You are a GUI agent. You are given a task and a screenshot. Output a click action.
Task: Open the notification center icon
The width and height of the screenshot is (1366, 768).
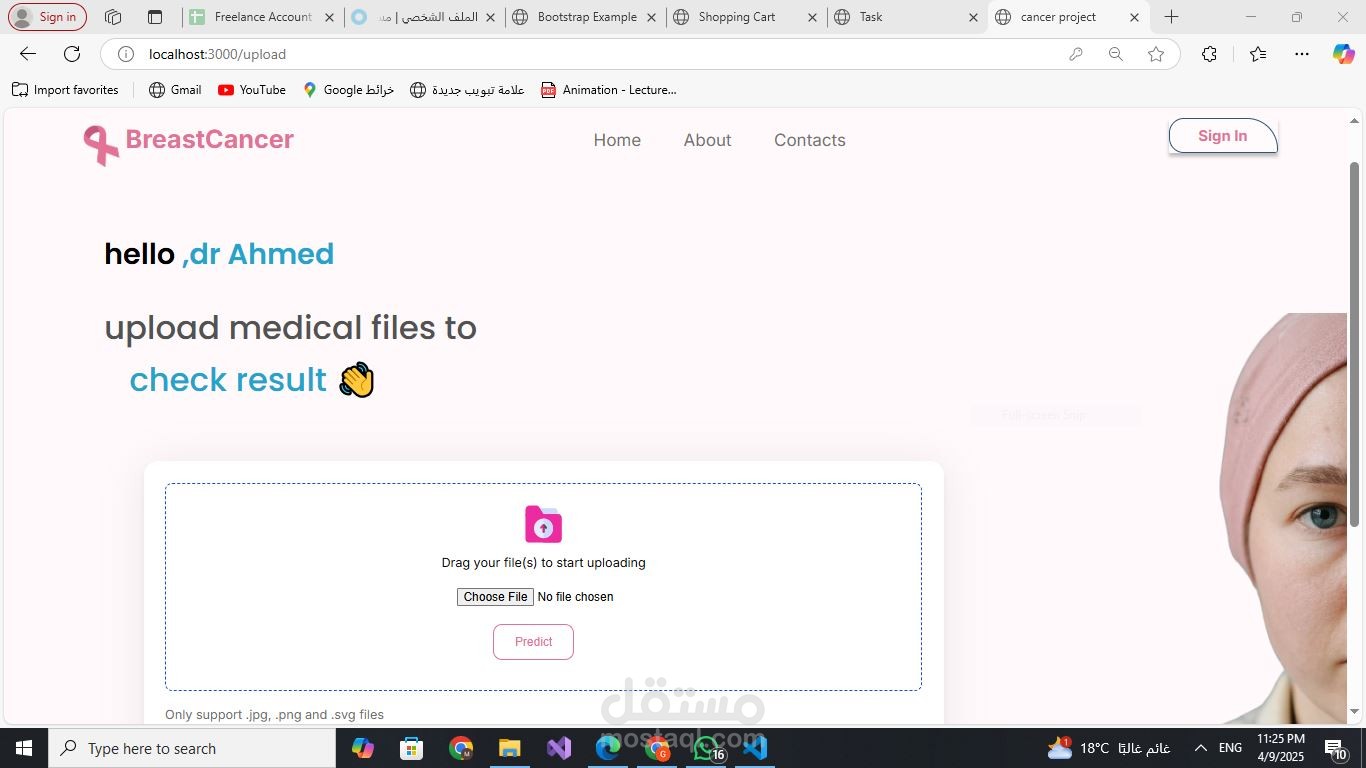click(1336, 748)
